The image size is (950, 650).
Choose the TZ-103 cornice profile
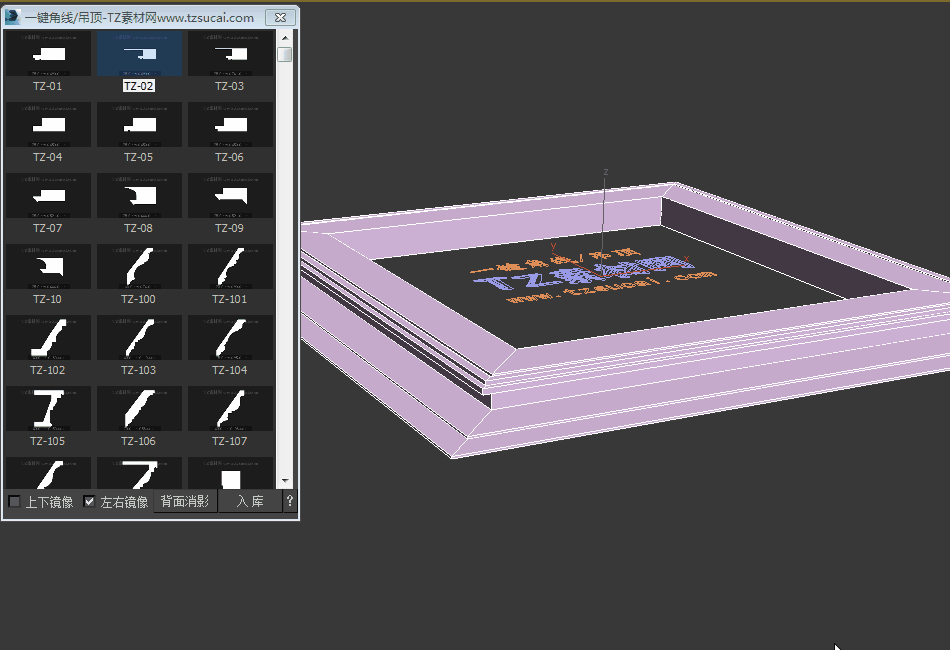[x=139, y=337]
